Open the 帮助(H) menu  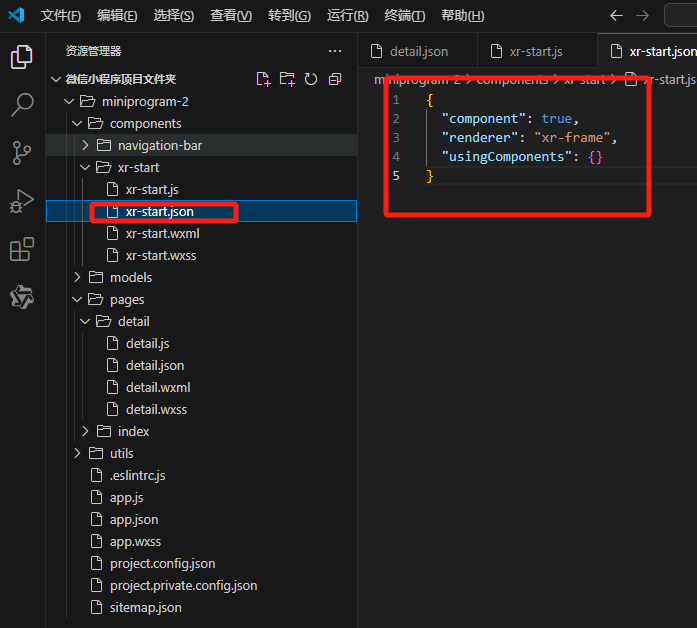point(463,16)
